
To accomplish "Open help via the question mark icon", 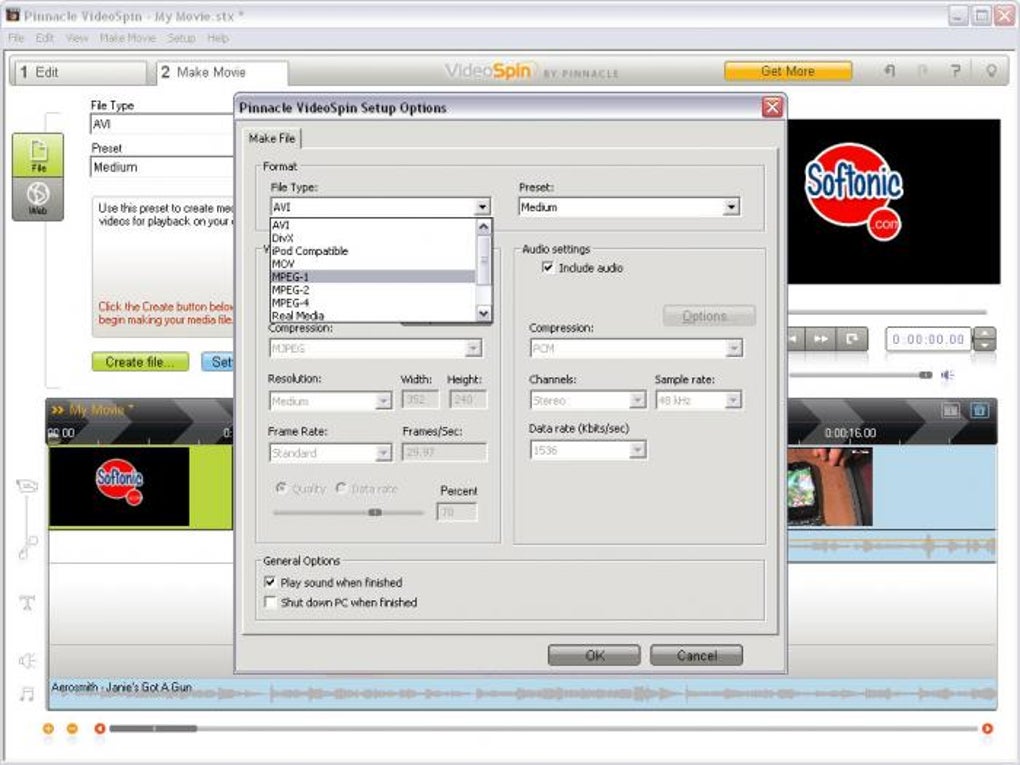I will (x=955, y=71).
